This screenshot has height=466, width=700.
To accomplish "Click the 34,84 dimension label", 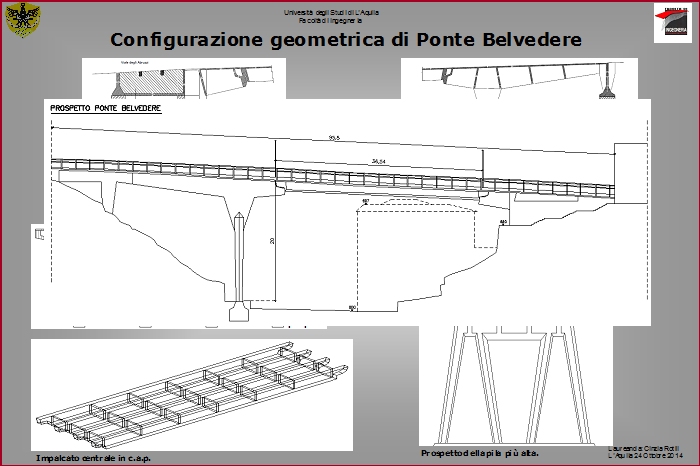I will coord(378,160).
